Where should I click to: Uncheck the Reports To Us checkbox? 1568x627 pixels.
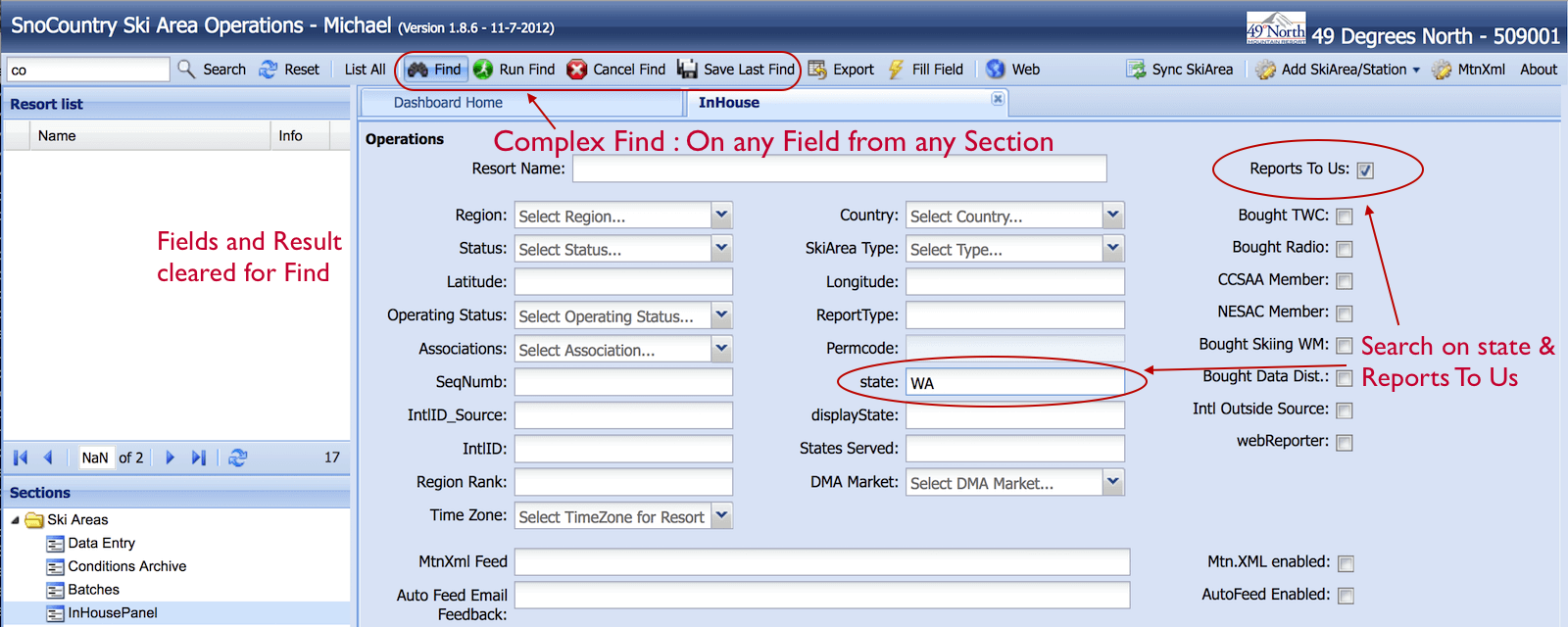(1365, 170)
